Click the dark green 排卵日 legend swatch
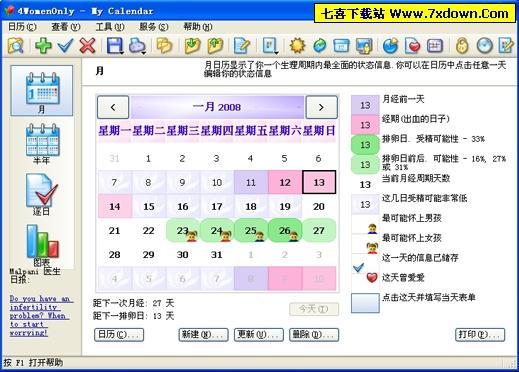Screen dimensions: 519x372 coord(365,145)
